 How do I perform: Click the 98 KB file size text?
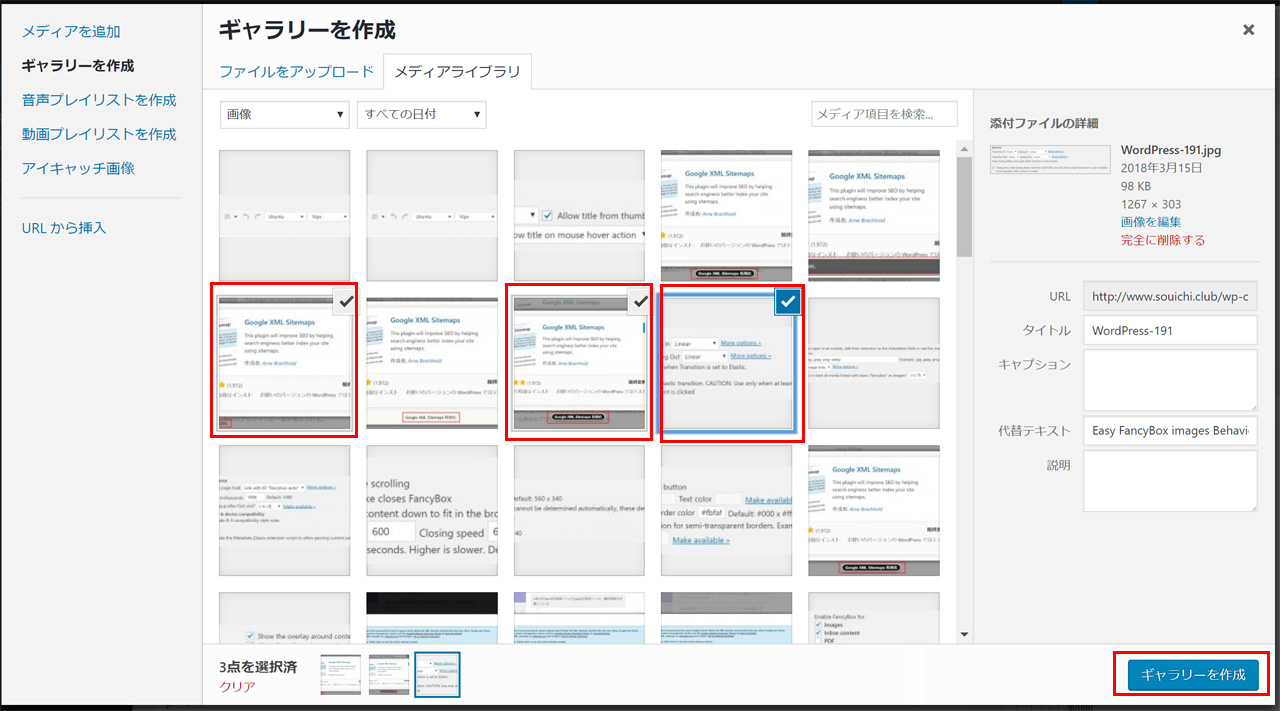pyautogui.click(x=1137, y=186)
